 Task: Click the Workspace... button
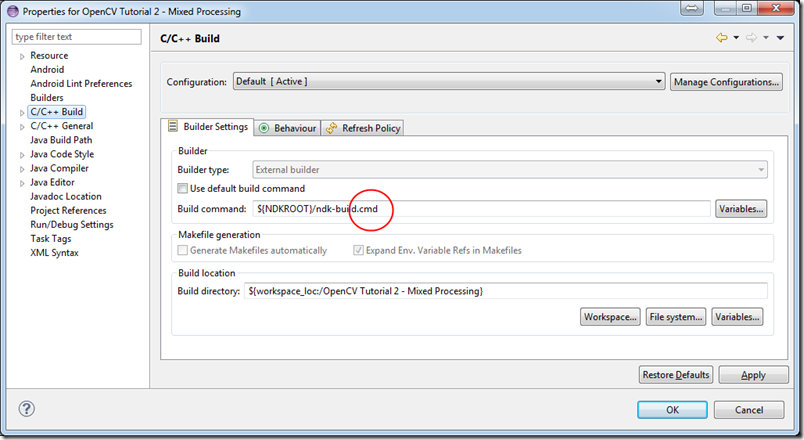610,317
